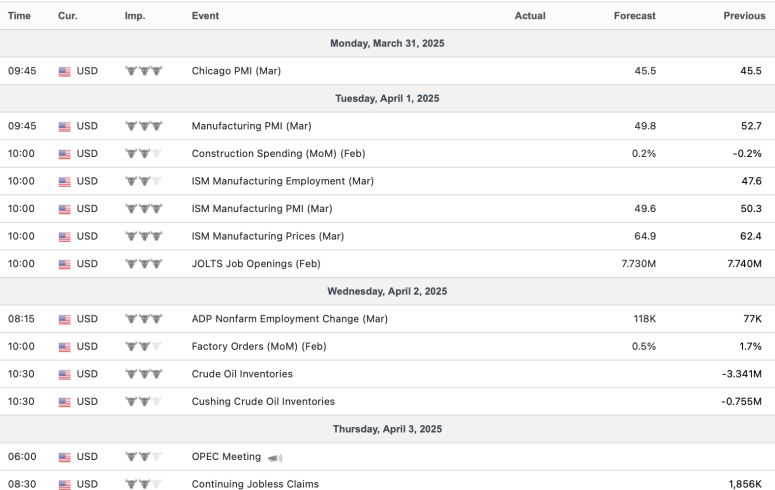Click importance bulls icon for OPEC Meeting
This screenshot has width=775, height=490.
[144, 457]
